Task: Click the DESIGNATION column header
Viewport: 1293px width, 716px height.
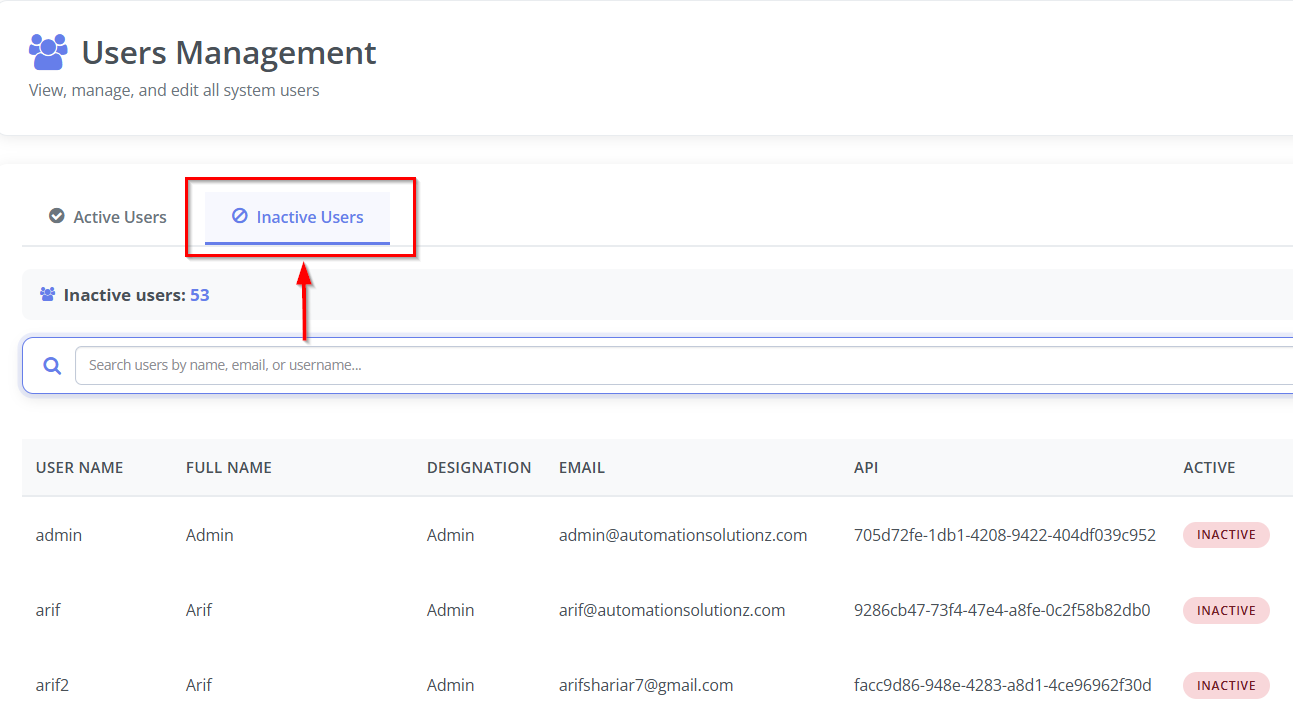Action: point(479,467)
